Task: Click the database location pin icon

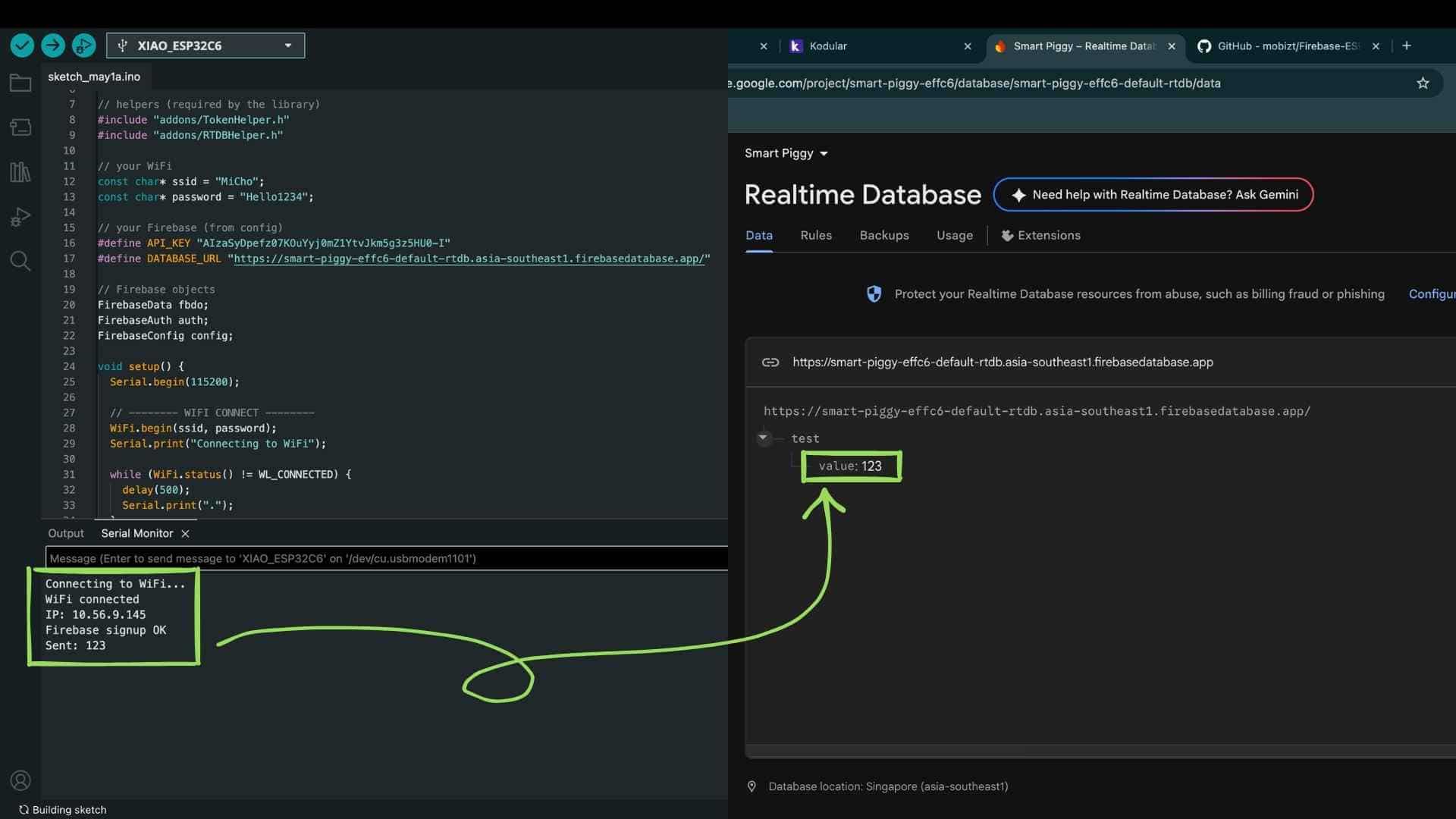Action: pos(752,786)
